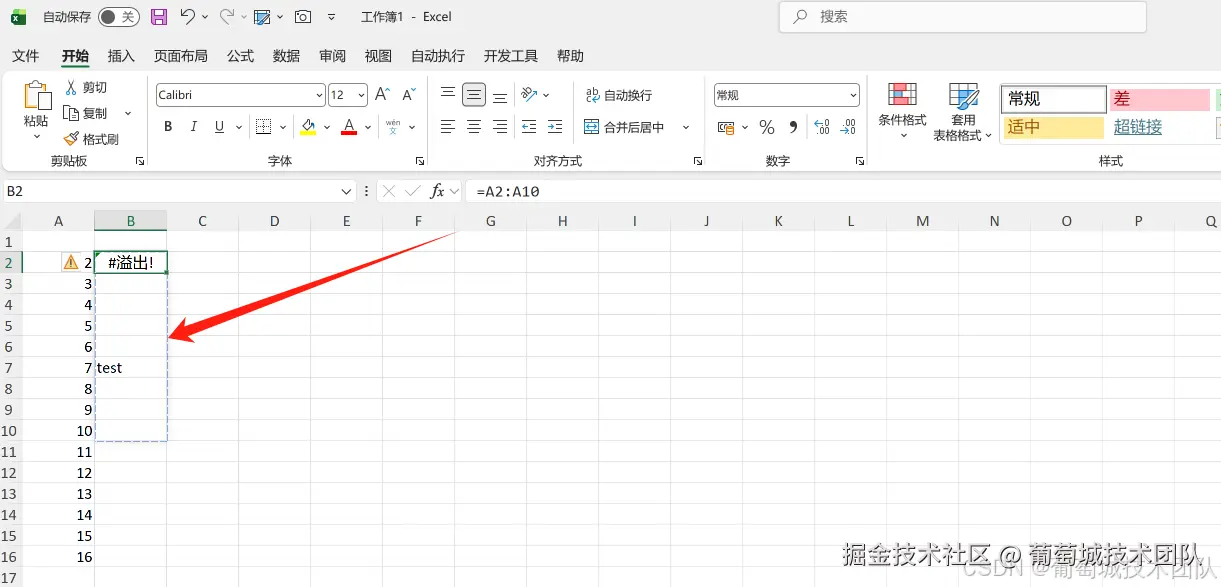Image resolution: width=1221 pixels, height=587 pixels.
Task: Click the decrease font size icon
Action: pos(408,95)
